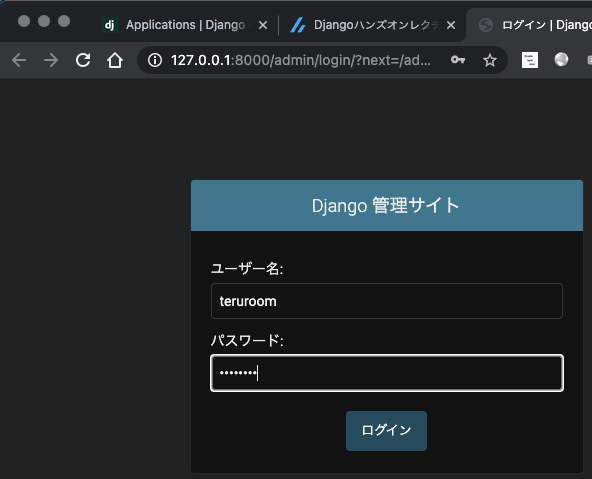Click the ユーザー名: label
This screenshot has width=592, height=479.
click(247, 269)
